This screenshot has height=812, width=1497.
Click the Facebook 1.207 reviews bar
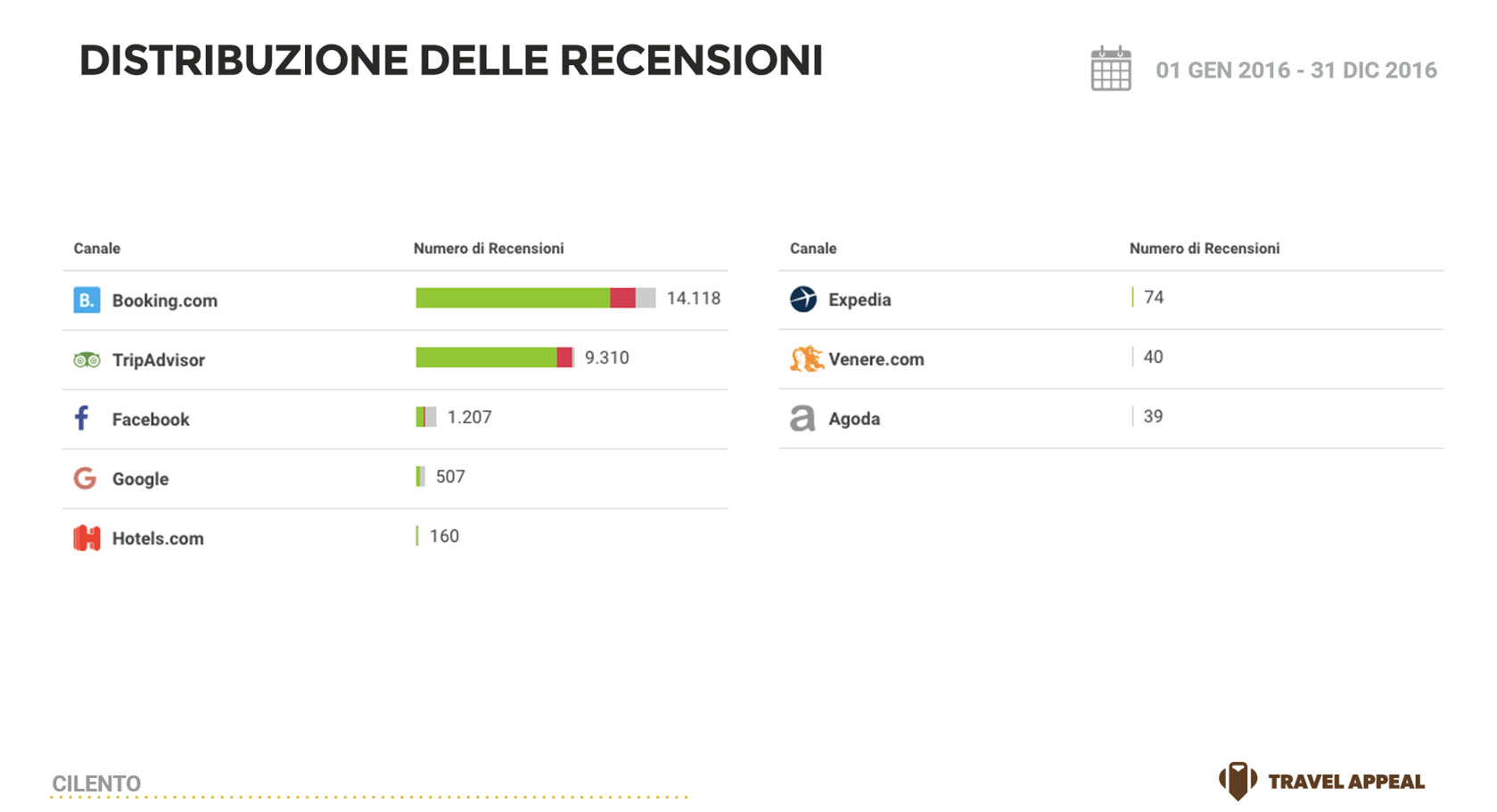click(x=426, y=417)
